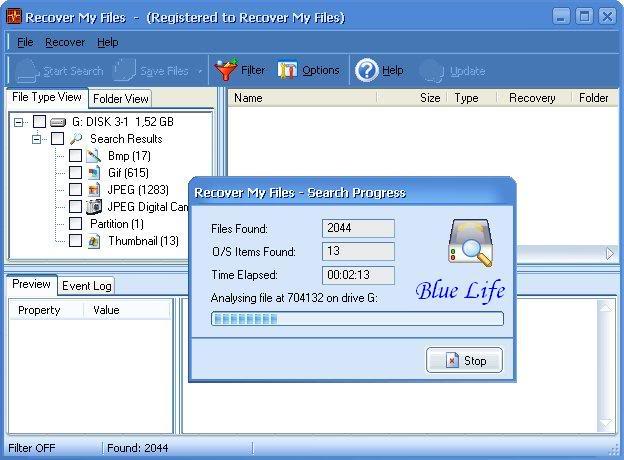
Task: Sort by the Size column header
Action: point(412,98)
